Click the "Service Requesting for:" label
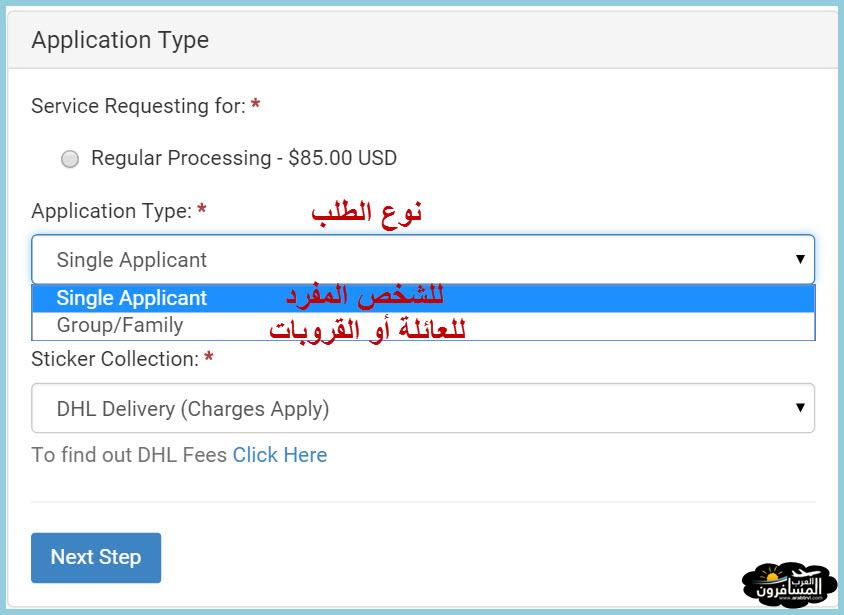Screen dimensions: 844x615 [x=138, y=106]
